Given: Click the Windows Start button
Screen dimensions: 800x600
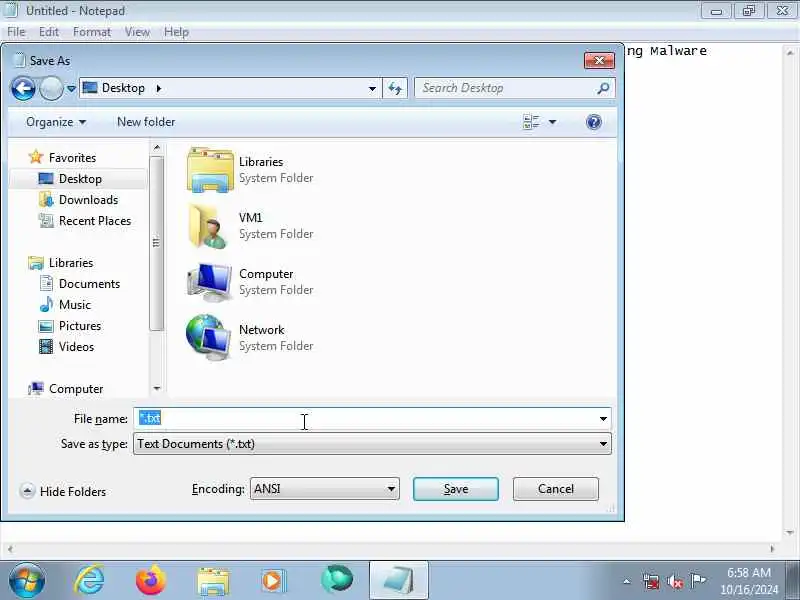Looking at the screenshot, I should pyautogui.click(x=27, y=580).
